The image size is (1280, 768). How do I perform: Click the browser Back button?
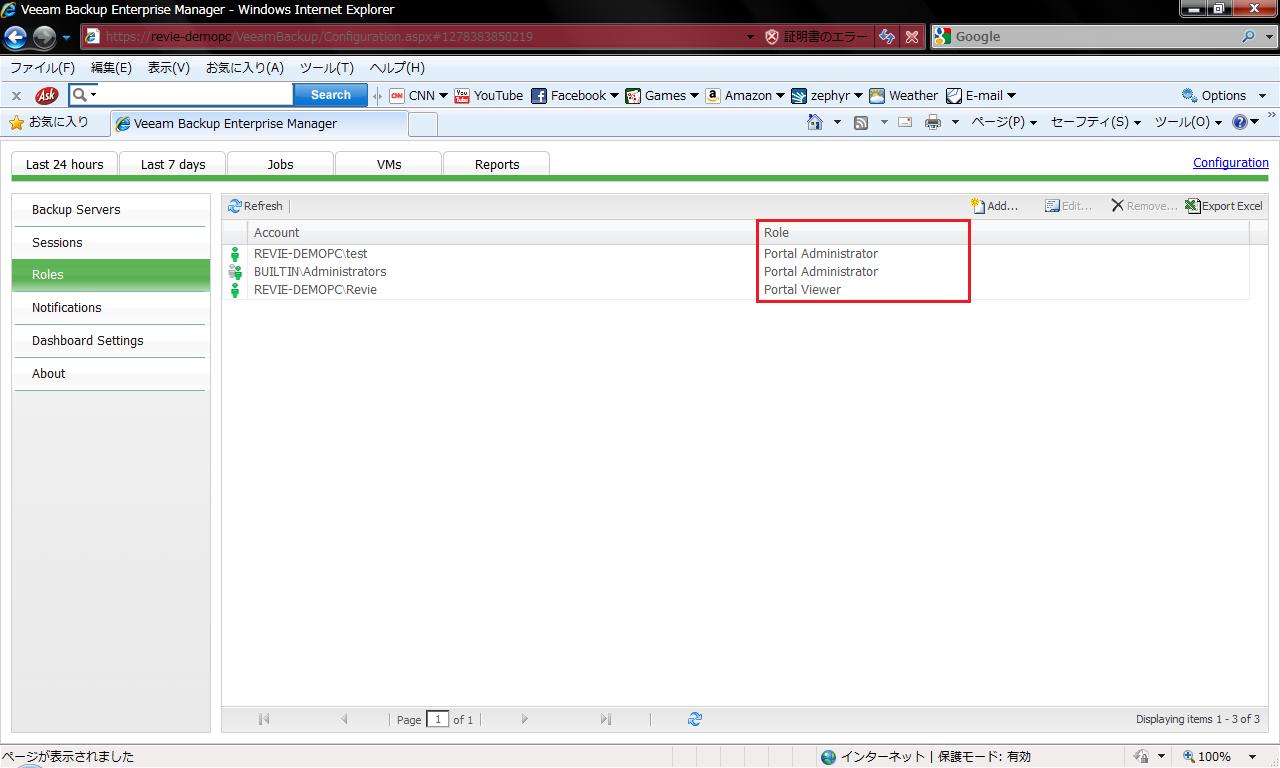click(x=16, y=38)
